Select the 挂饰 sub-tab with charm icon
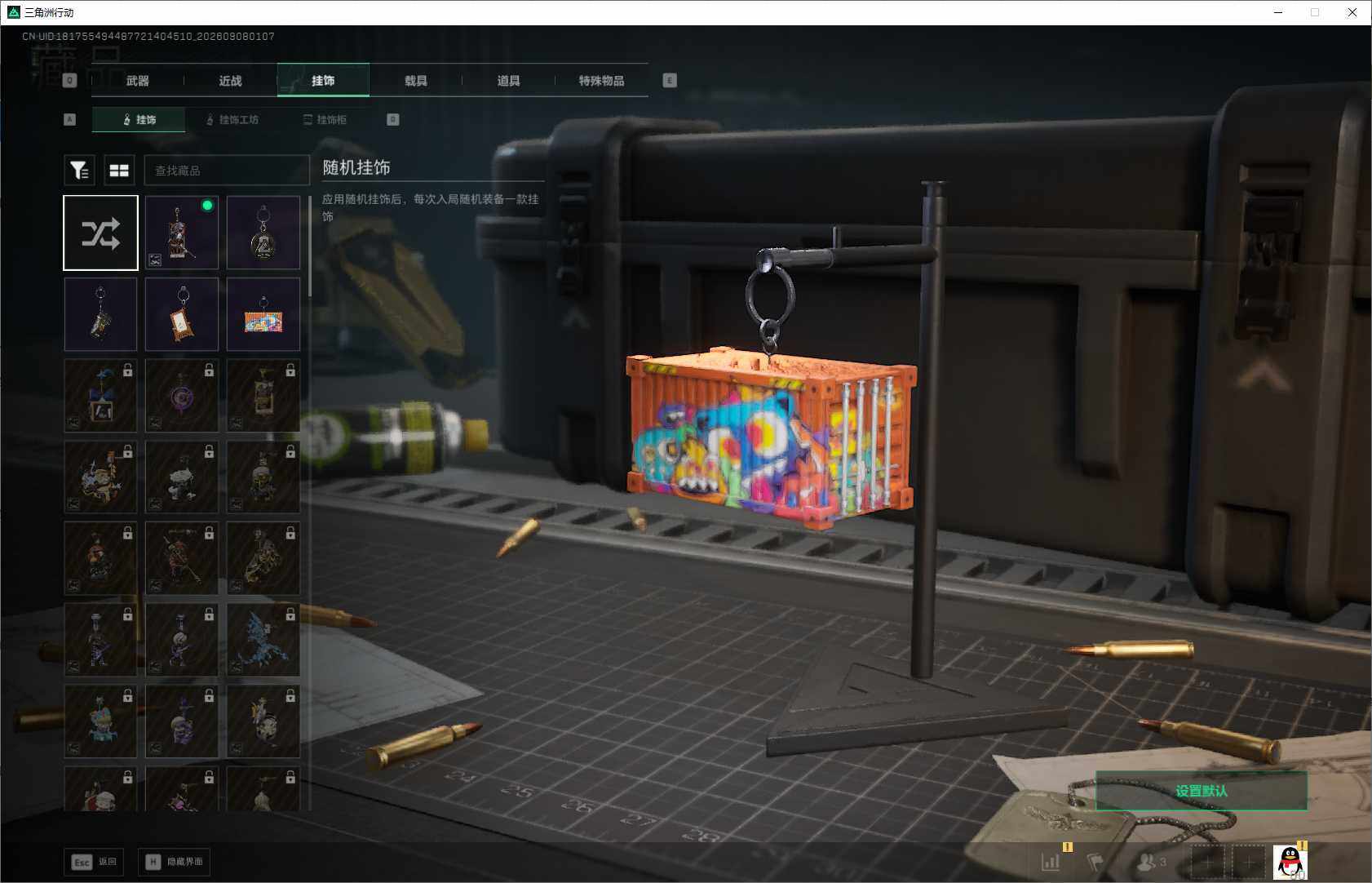The image size is (1372, 883). (139, 119)
